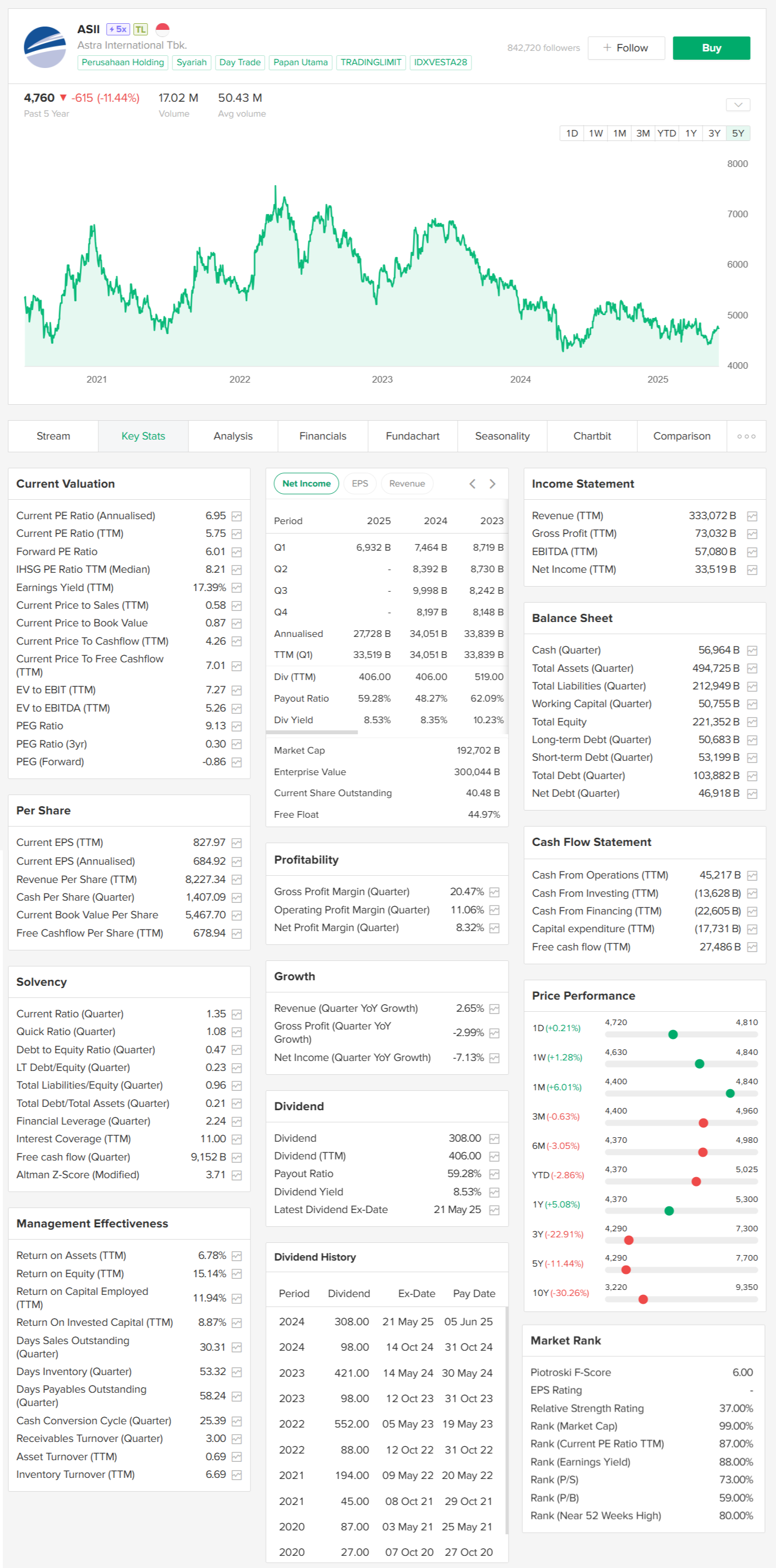The height and width of the screenshot is (1568, 776).
Task: Open chart icon for Cash Per Share (Quarter)
Action: coord(237,898)
